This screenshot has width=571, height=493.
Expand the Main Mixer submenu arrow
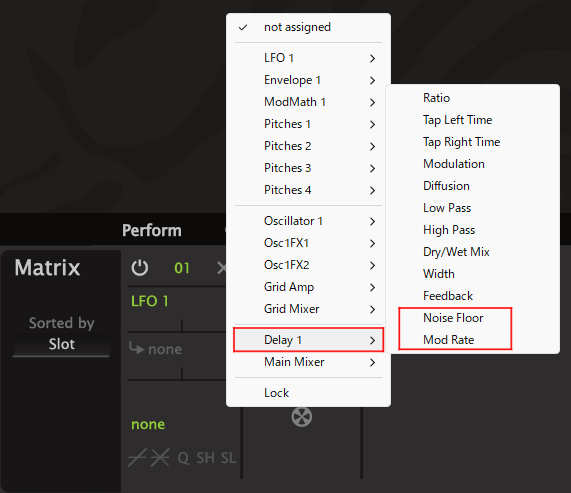coord(372,362)
